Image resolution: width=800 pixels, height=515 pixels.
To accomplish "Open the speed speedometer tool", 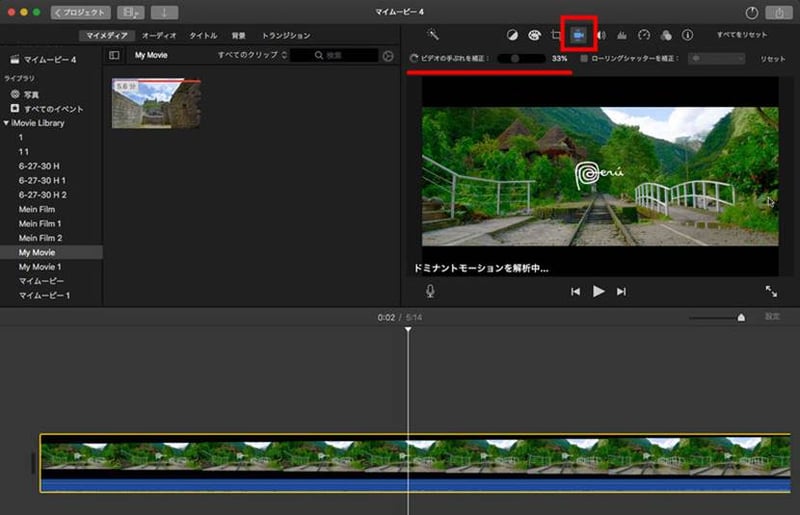I will tap(644, 35).
